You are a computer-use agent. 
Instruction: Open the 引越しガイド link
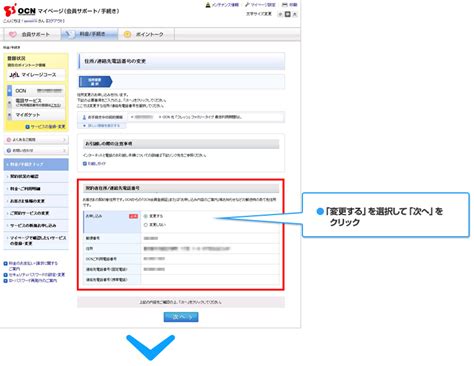94,164
